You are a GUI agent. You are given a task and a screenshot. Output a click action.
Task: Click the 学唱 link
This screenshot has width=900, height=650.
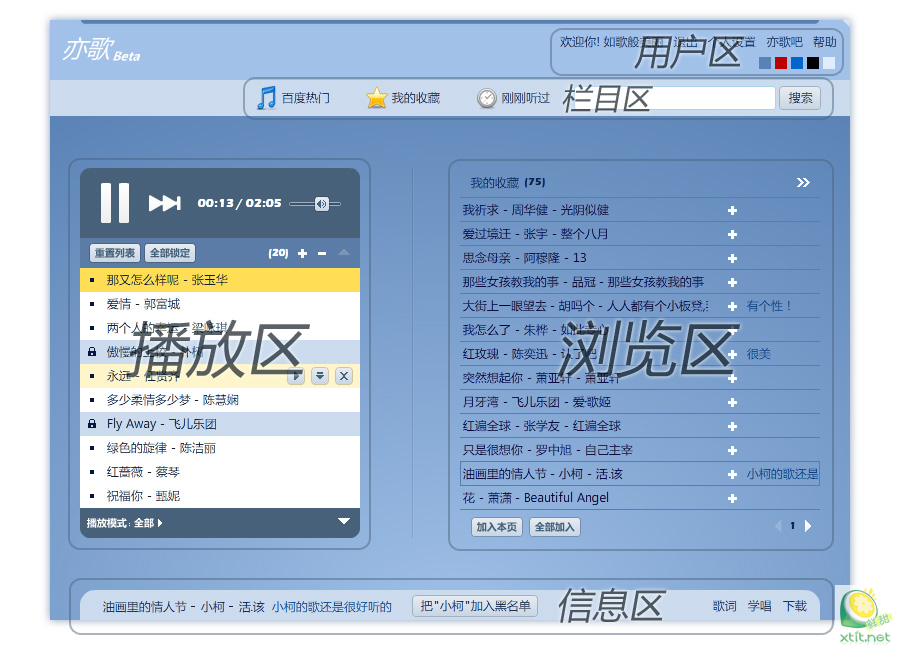click(759, 606)
